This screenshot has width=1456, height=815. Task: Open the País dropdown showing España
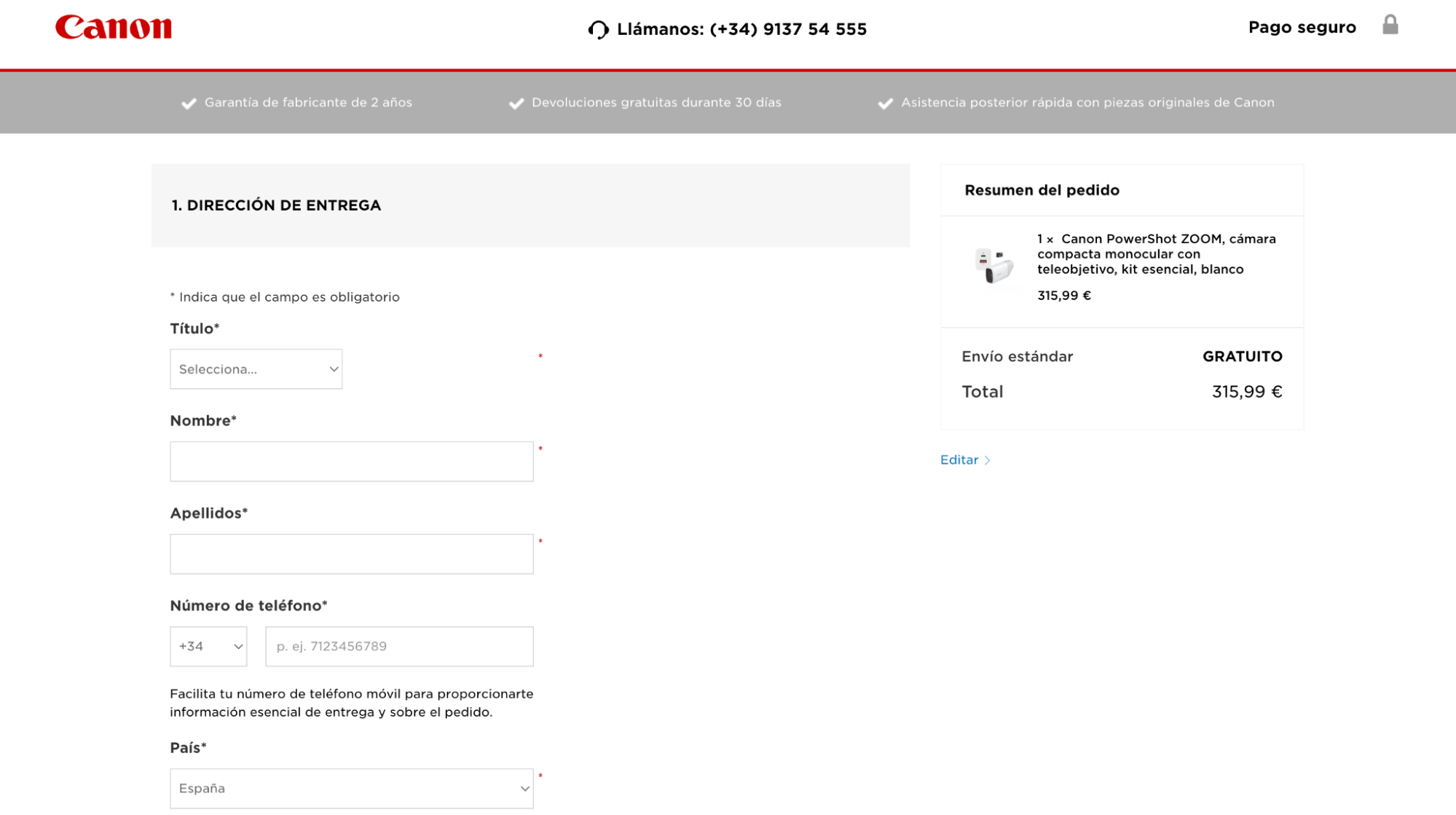coord(351,789)
